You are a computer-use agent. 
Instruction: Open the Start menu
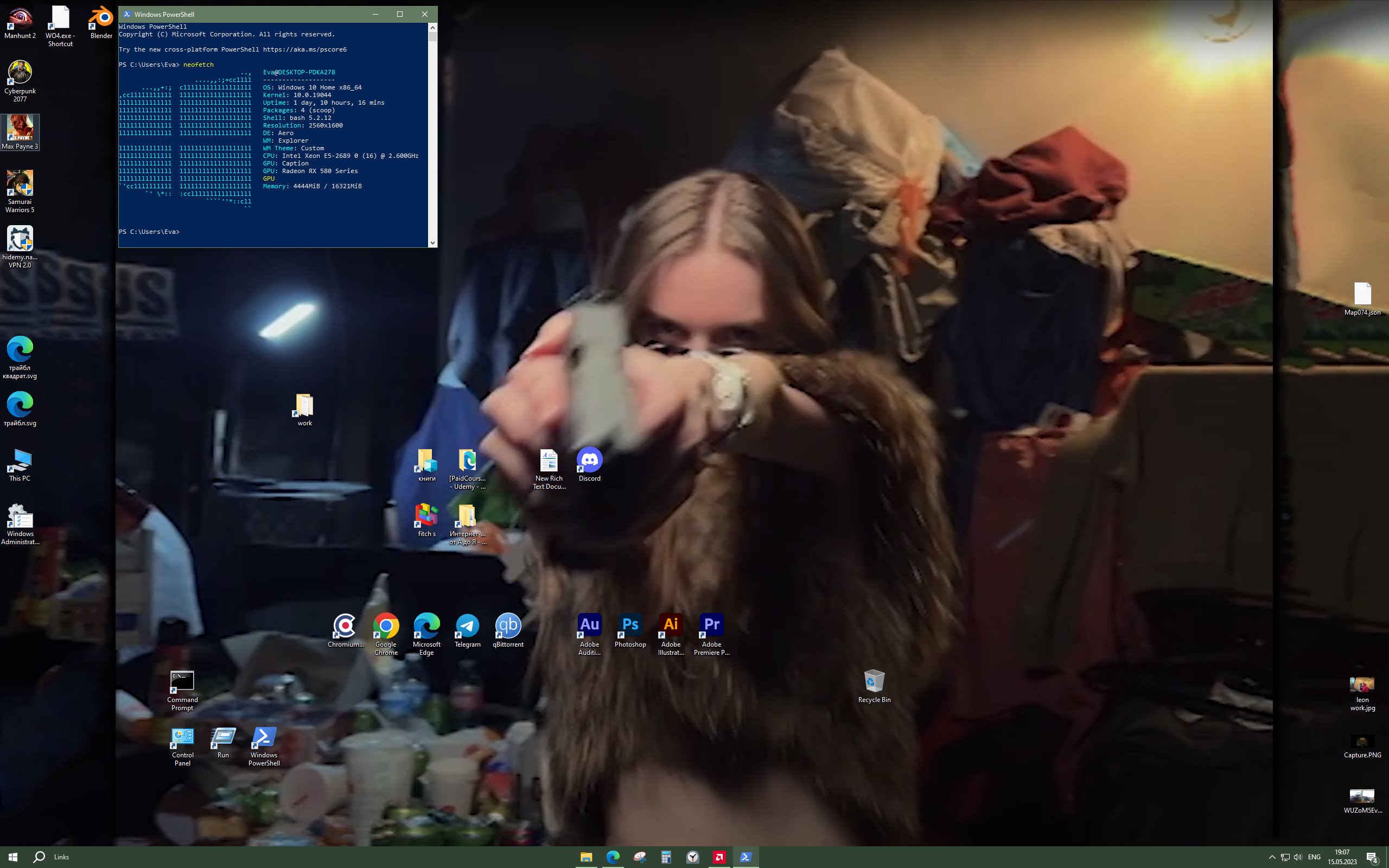[12, 857]
